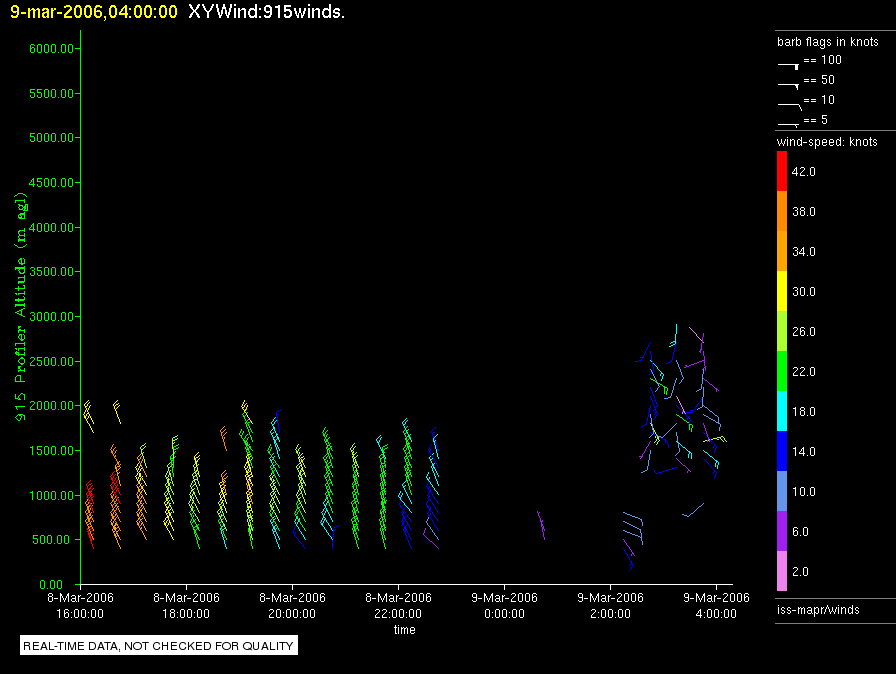Click the 'wind-speed: knots' legend heading

(827, 142)
